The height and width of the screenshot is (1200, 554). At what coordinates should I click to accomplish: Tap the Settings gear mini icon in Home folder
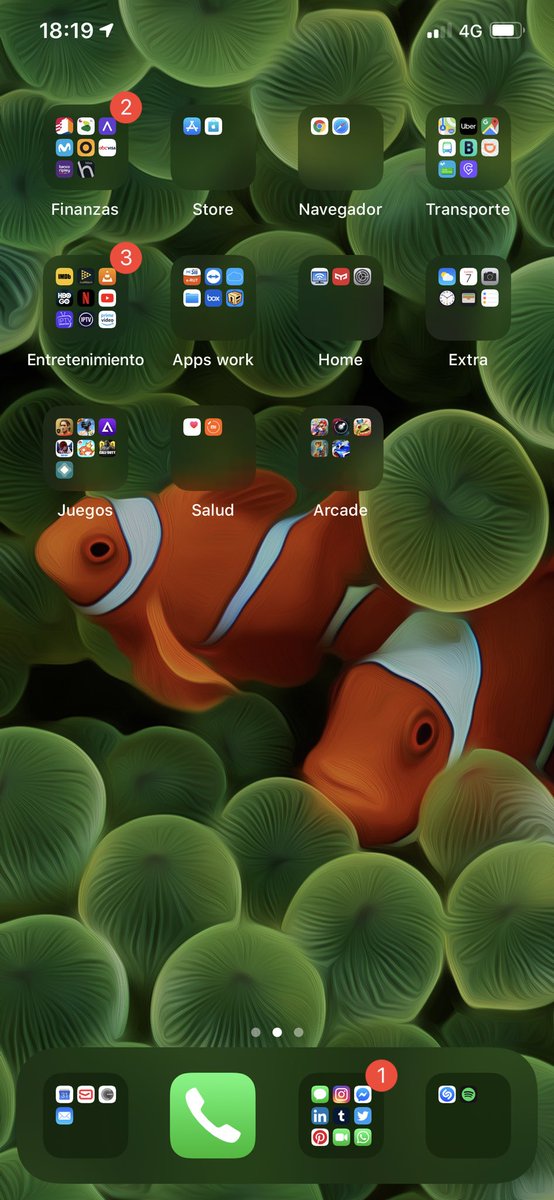click(362, 277)
